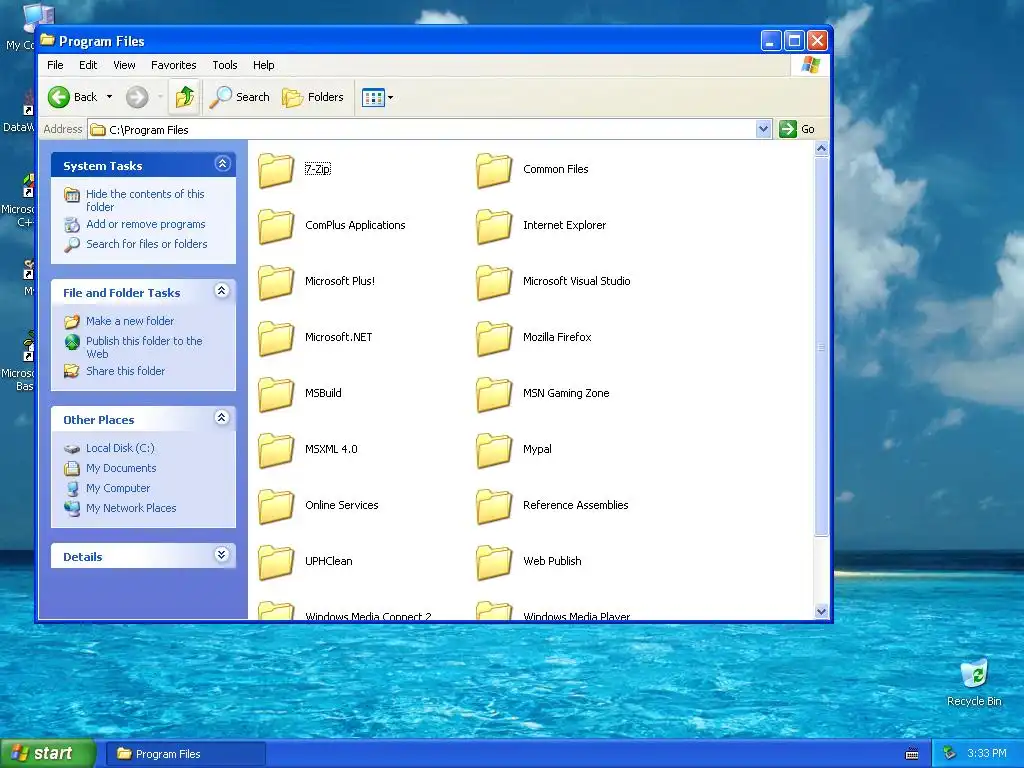Click Hide the contents of this folder
This screenshot has height=768, width=1024.
click(x=145, y=200)
